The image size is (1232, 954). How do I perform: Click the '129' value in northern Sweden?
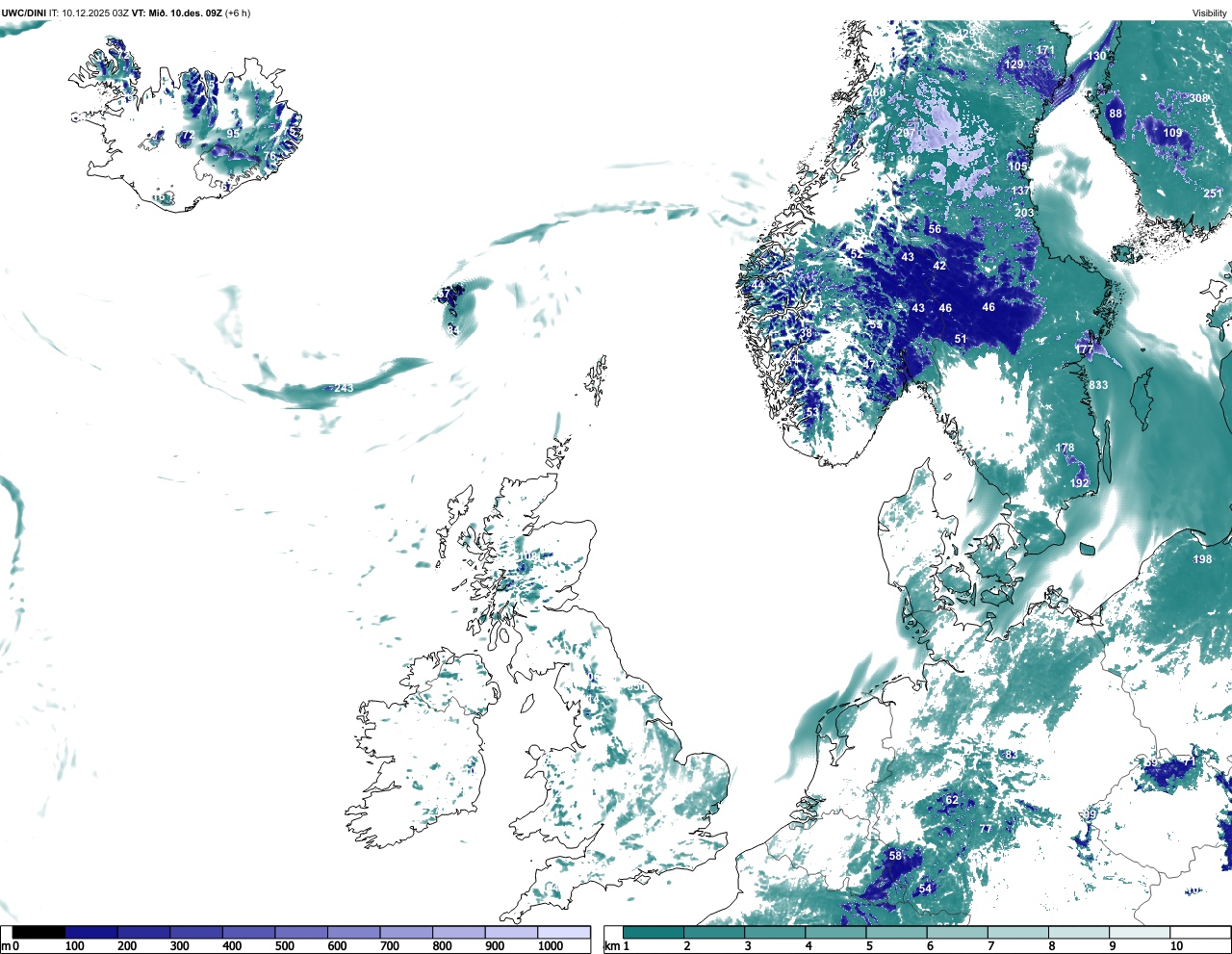[x=1014, y=64]
